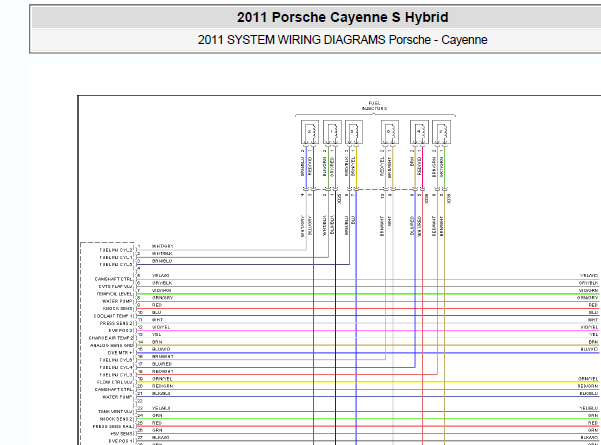Click the 'FLOW CTRL VLV' pin label
The height and width of the screenshot is (445, 601).
115,382
